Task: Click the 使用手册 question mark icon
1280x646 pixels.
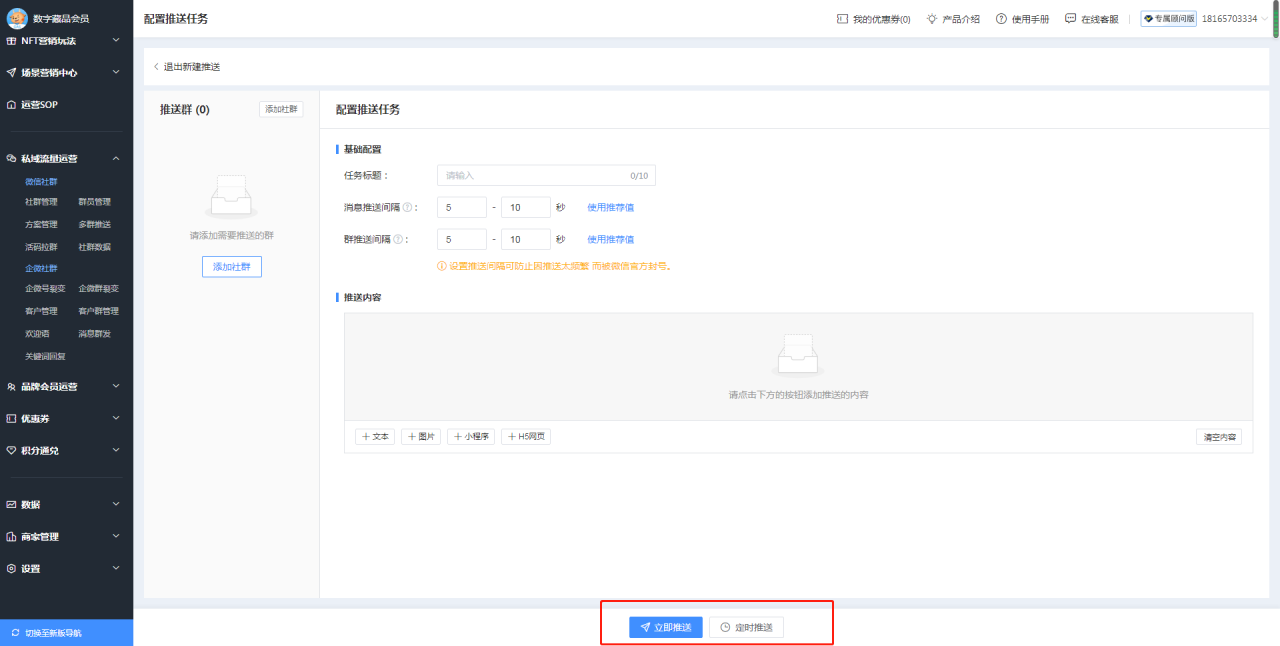Action: click(x=1003, y=18)
